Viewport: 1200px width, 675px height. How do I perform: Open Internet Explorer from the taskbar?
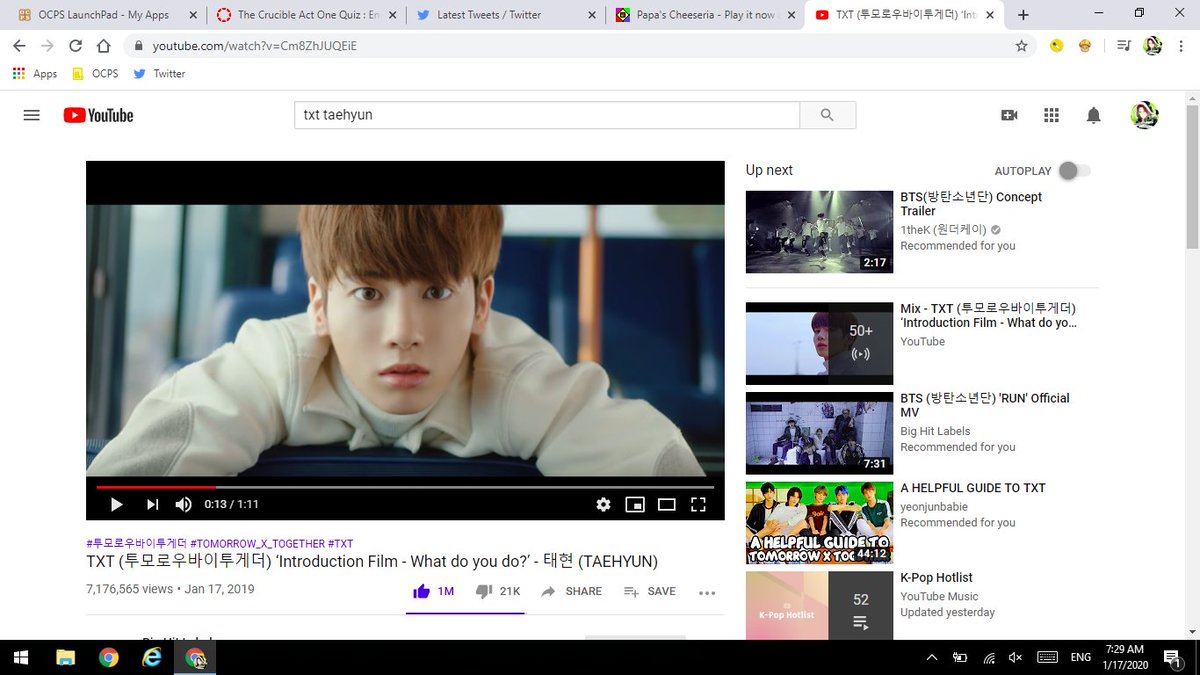152,658
